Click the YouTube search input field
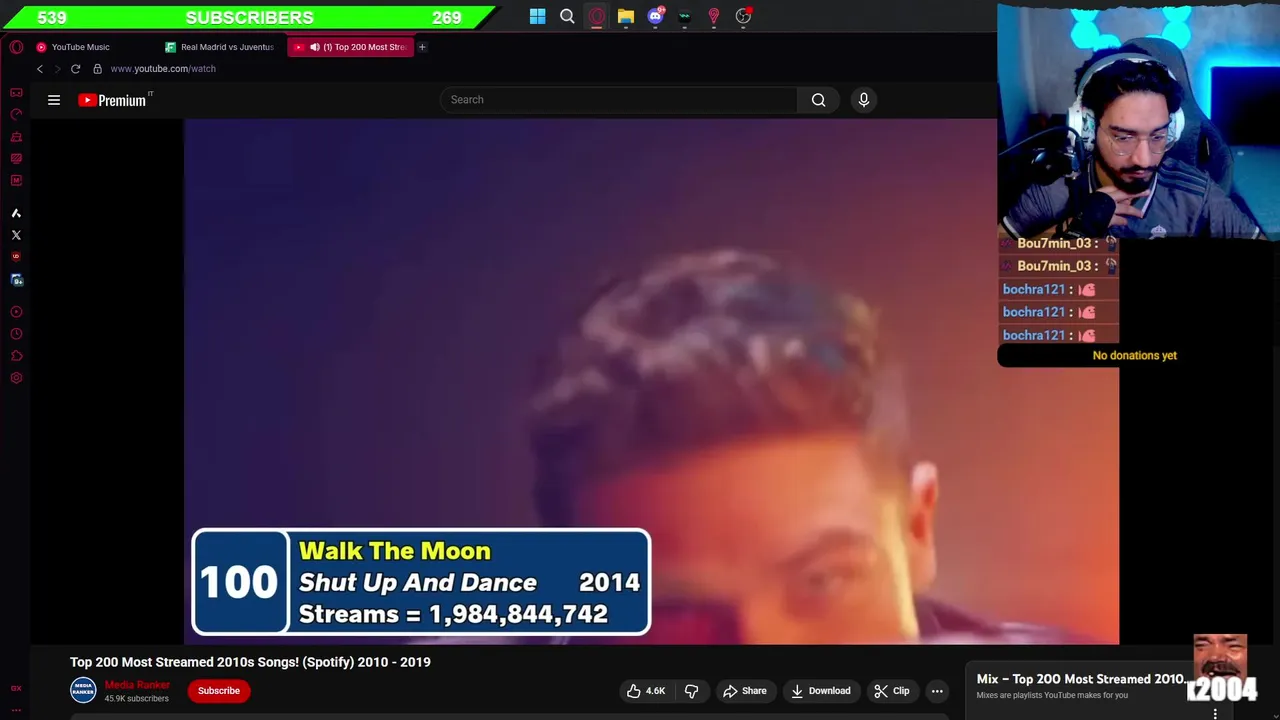 [618, 100]
